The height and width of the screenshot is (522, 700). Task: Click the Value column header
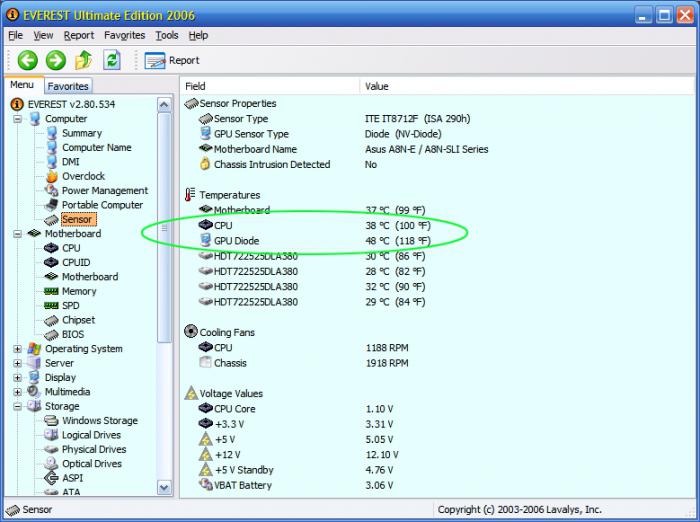[527, 86]
